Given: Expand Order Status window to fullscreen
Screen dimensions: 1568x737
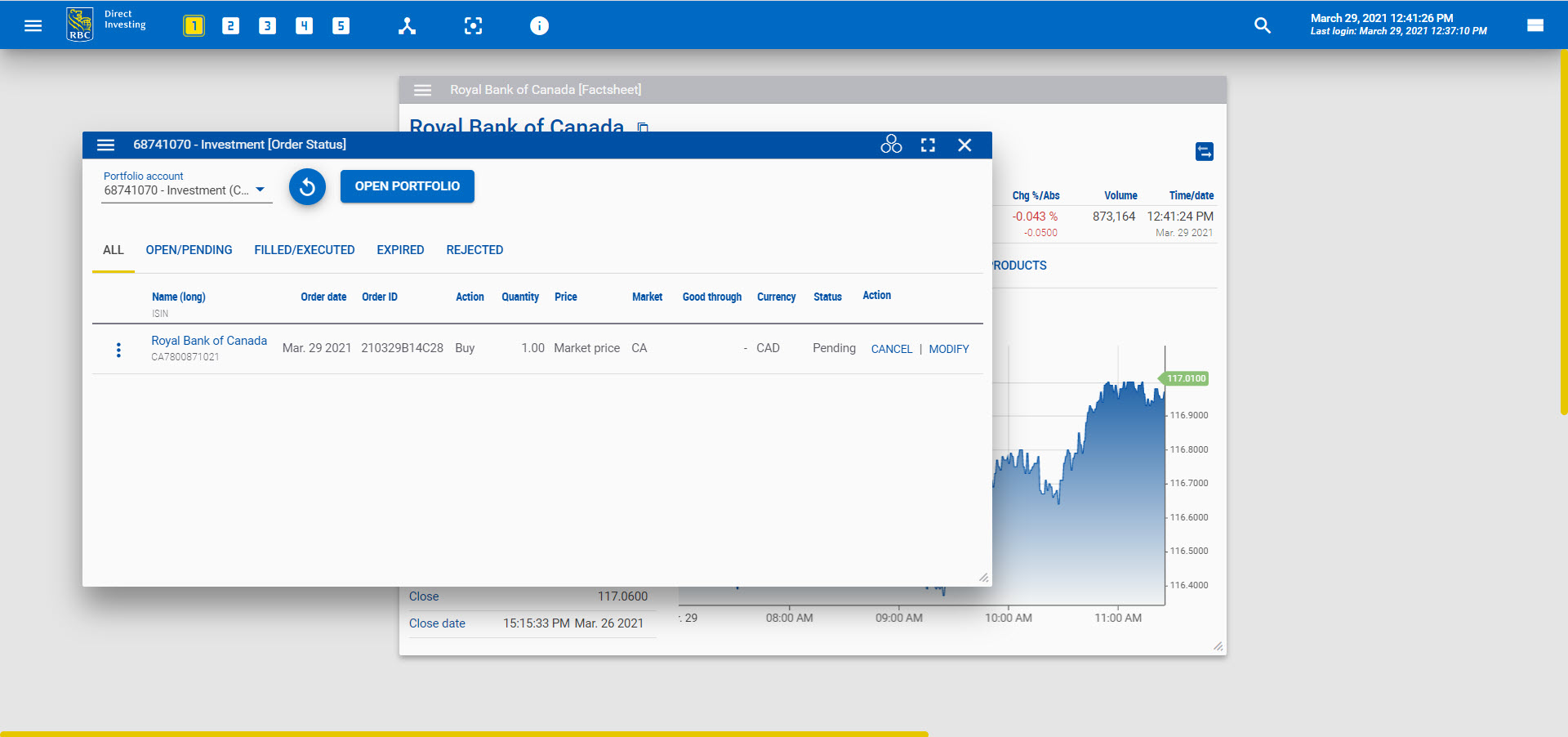Looking at the screenshot, I should tap(928, 145).
